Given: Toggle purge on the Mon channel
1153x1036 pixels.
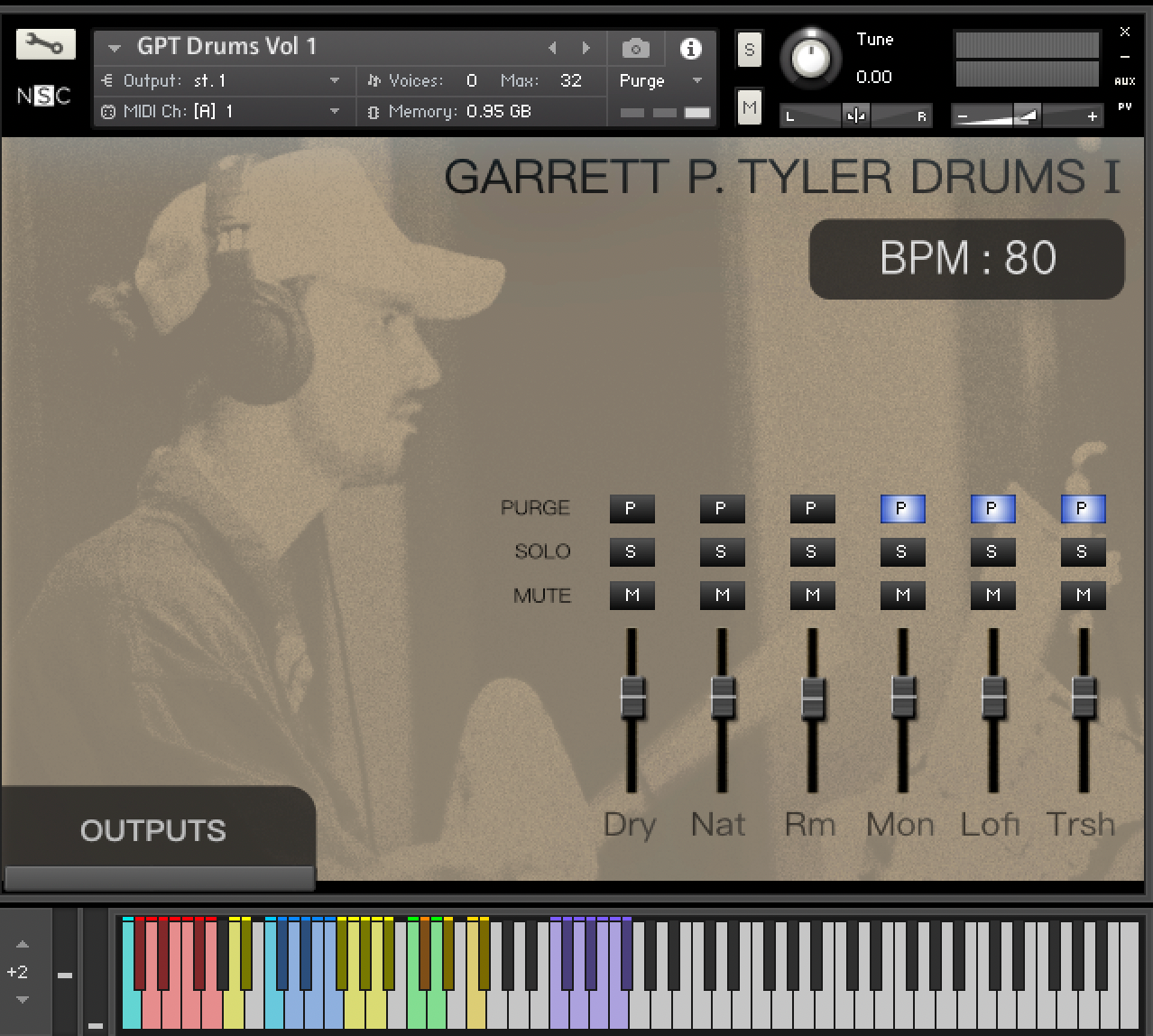Looking at the screenshot, I should tap(902, 509).
